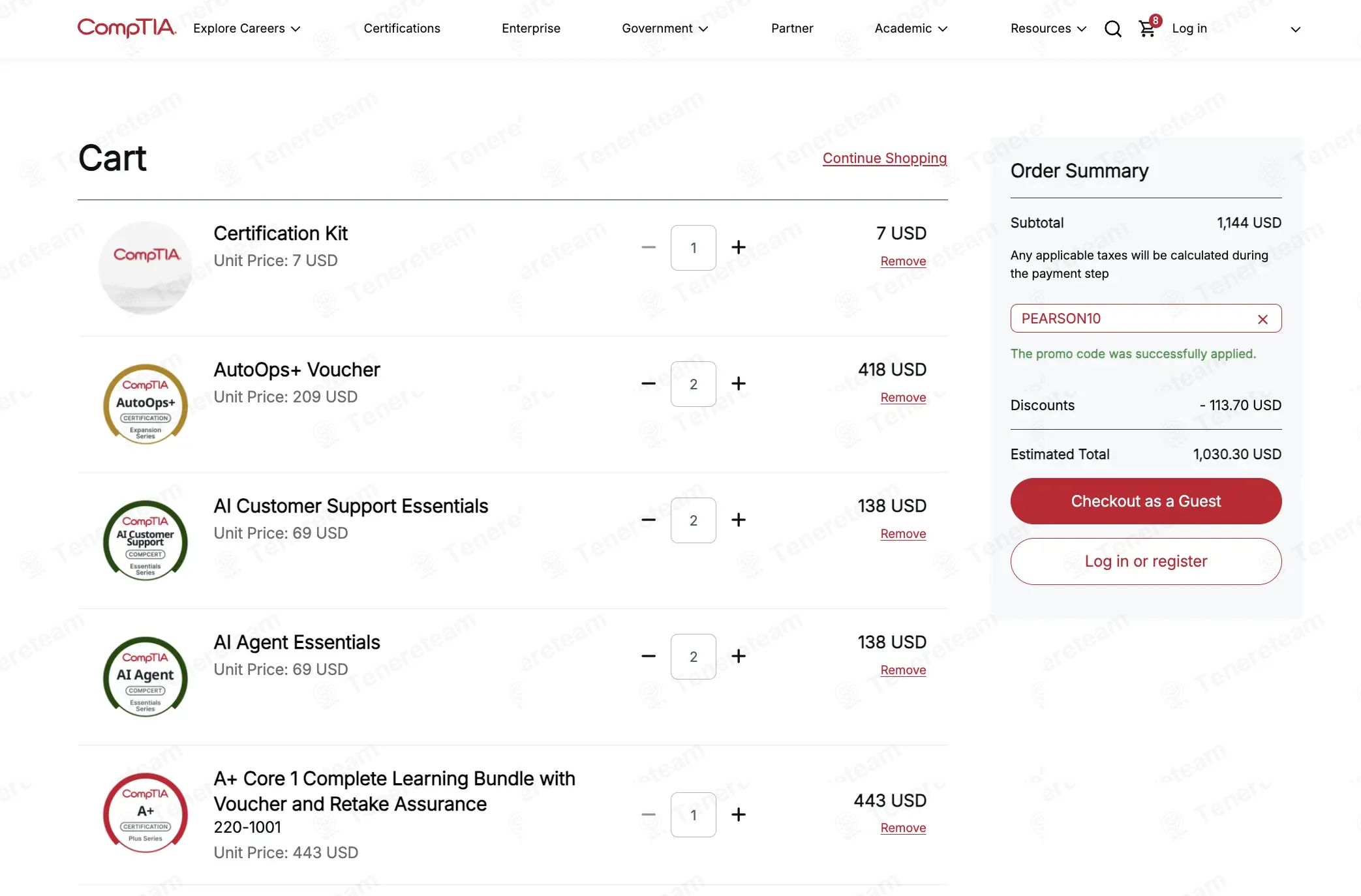Click the promo code success message
Image resolution: width=1361 pixels, height=896 pixels.
click(x=1133, y=353)
